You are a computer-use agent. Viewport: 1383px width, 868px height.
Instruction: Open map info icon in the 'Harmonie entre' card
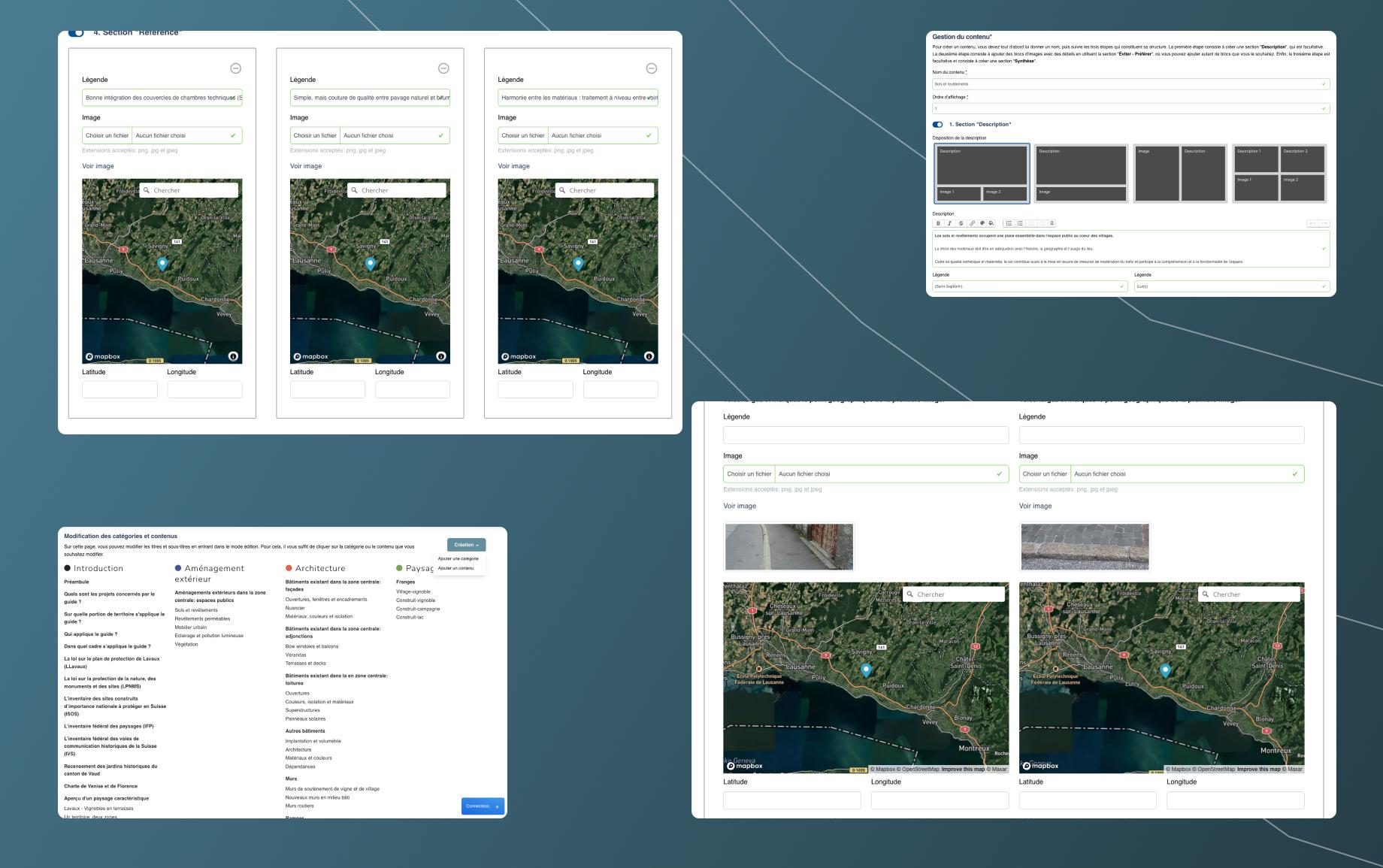649,356
